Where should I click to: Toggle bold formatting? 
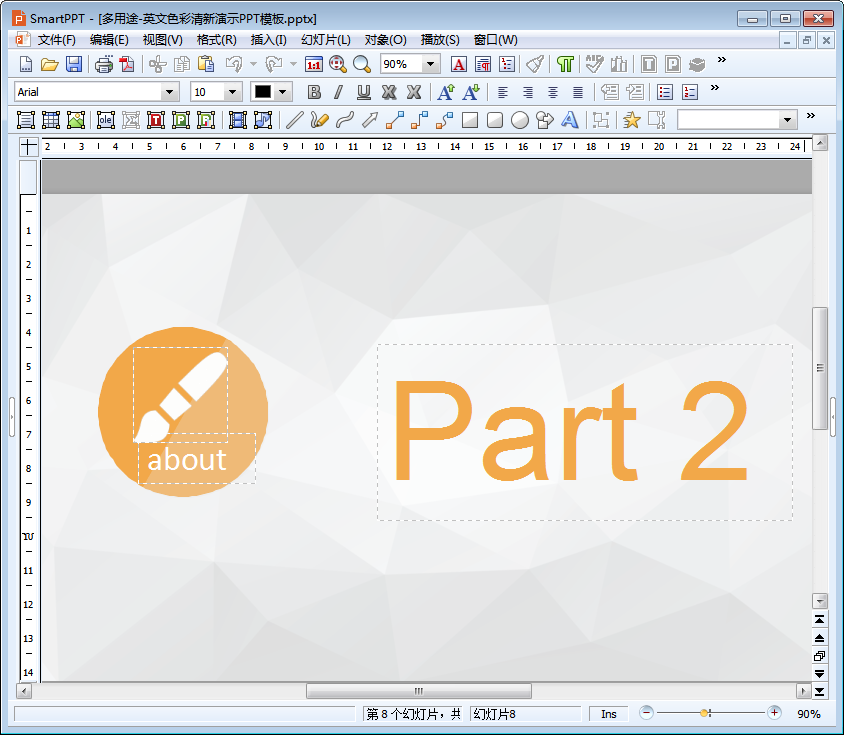click(x=314, y=92)
